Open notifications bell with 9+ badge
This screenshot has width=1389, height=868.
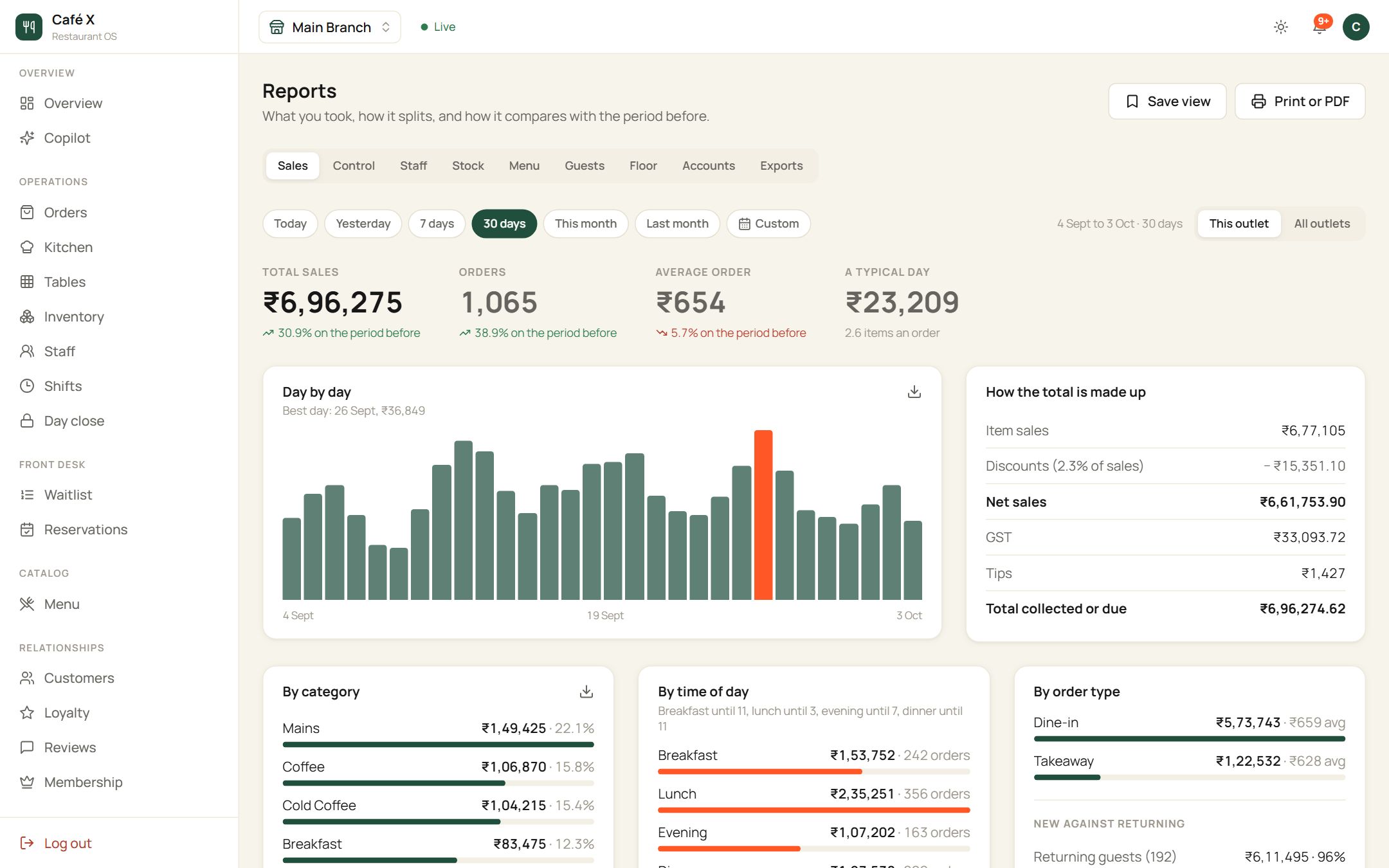tap(1320, 27)
